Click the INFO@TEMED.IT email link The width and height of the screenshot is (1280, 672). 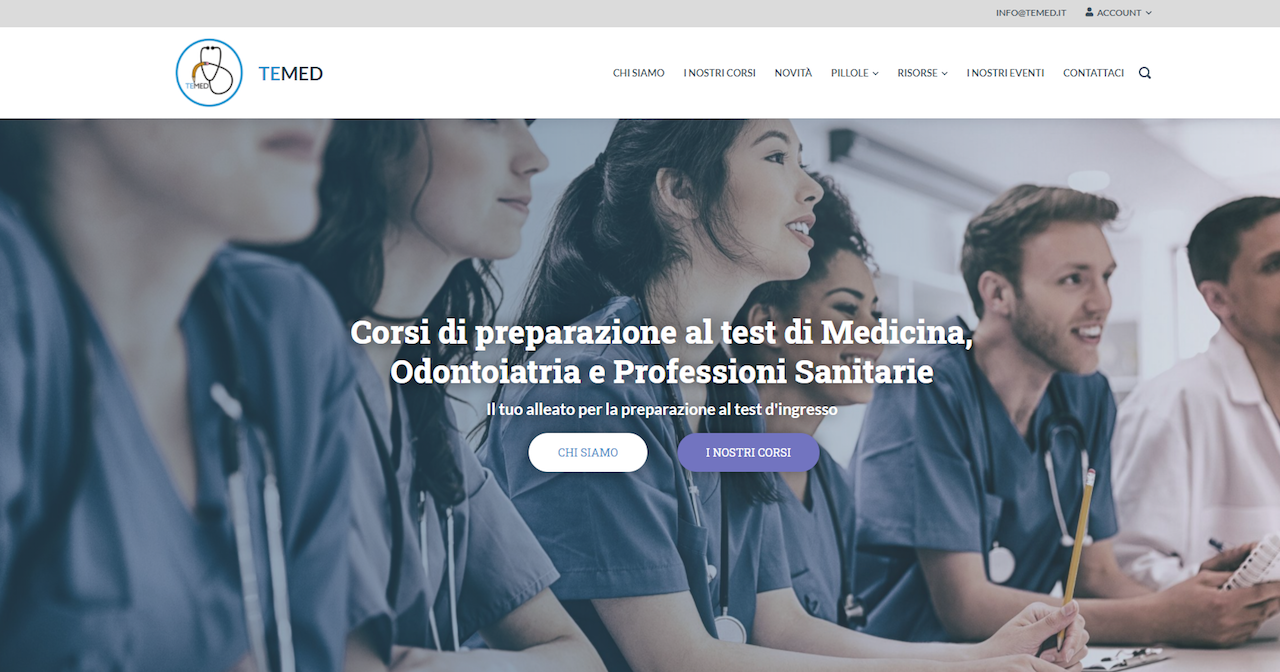click(x=1031, y=13)
